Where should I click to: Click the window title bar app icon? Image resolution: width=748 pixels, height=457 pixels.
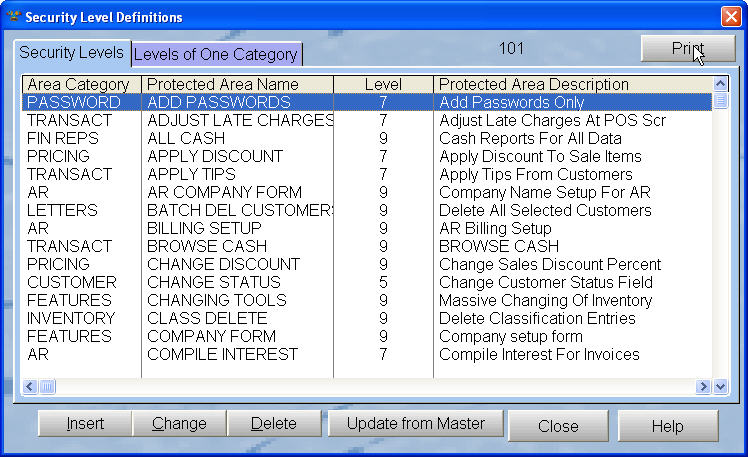(13, 17)
